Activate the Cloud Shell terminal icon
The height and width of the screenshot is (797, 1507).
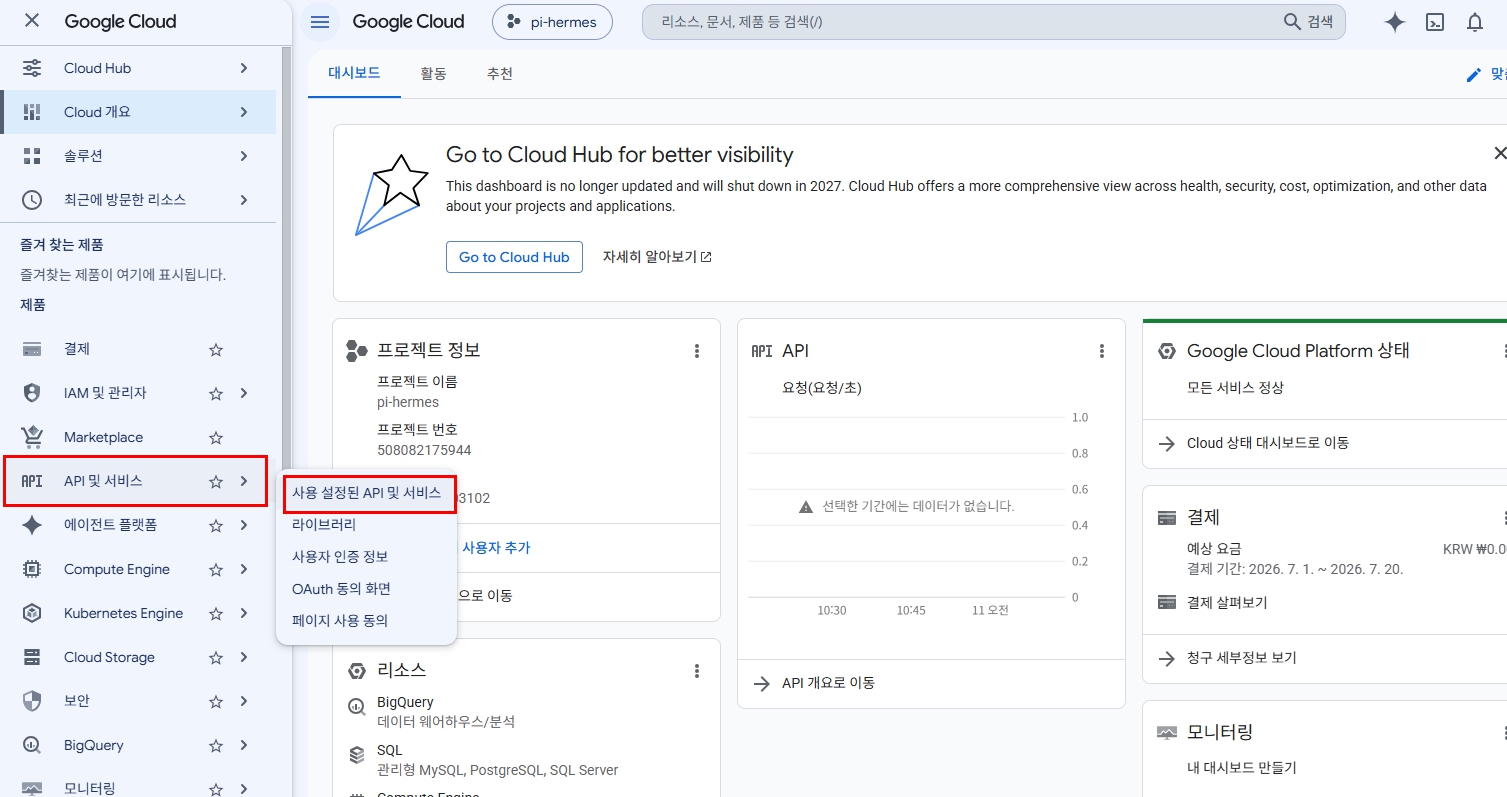pyautogui.click(x=1435, y=22)
